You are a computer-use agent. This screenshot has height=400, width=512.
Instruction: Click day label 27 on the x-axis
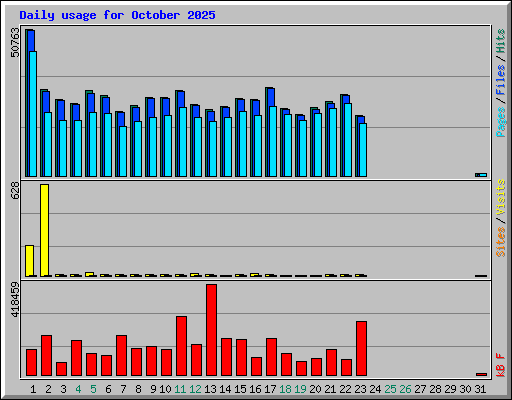pyautogui.click(x=420, y=389)
